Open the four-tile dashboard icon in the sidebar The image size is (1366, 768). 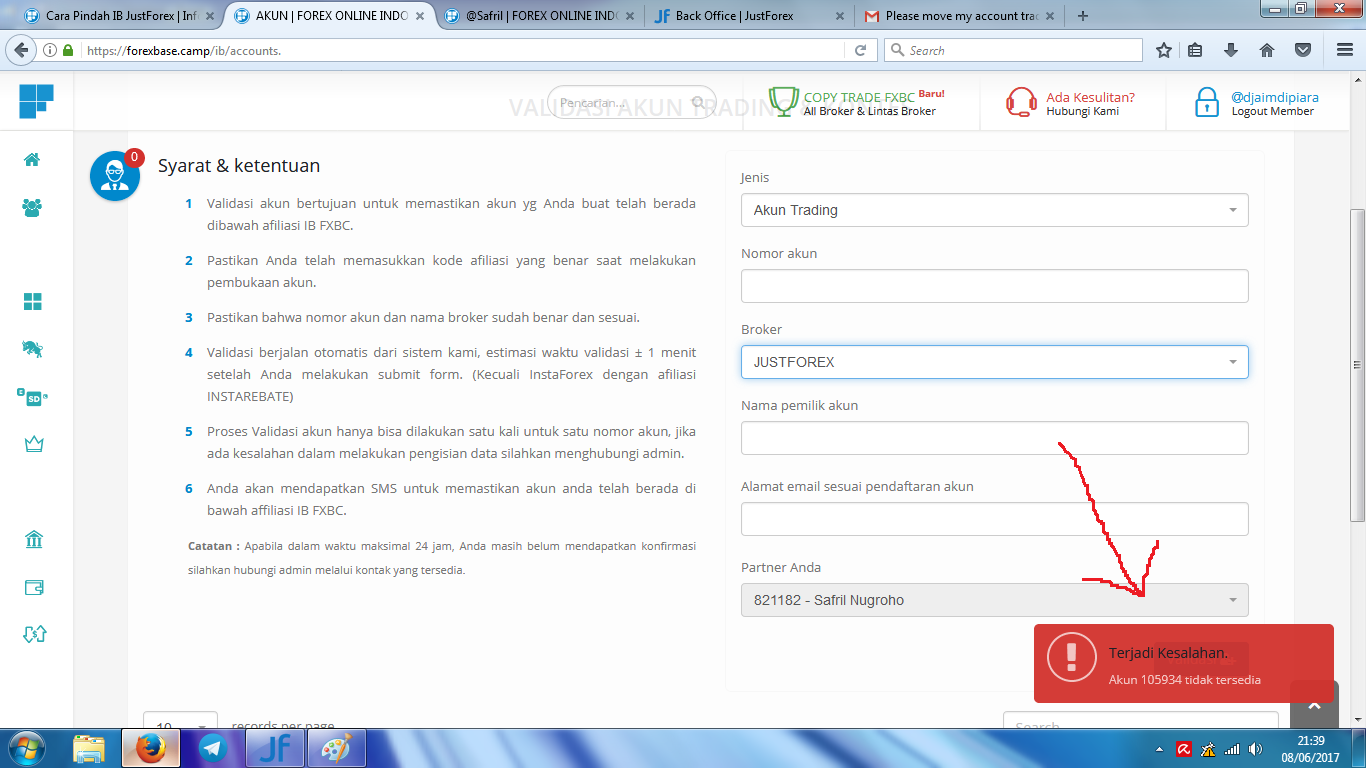(33, 302)
